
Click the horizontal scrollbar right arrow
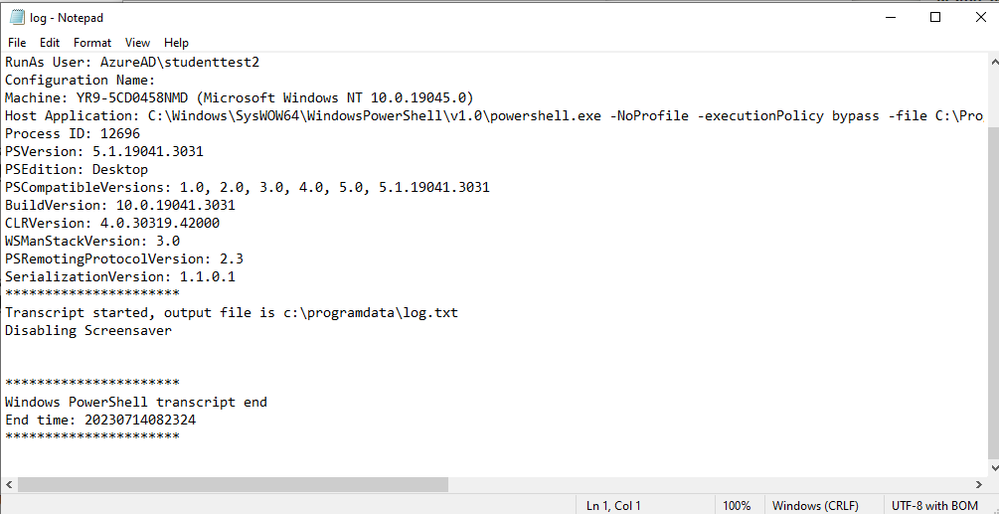[979, 485]
